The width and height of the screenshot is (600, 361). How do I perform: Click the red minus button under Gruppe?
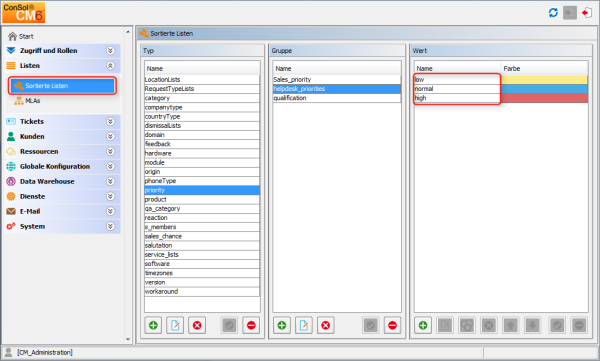[393, 325]
